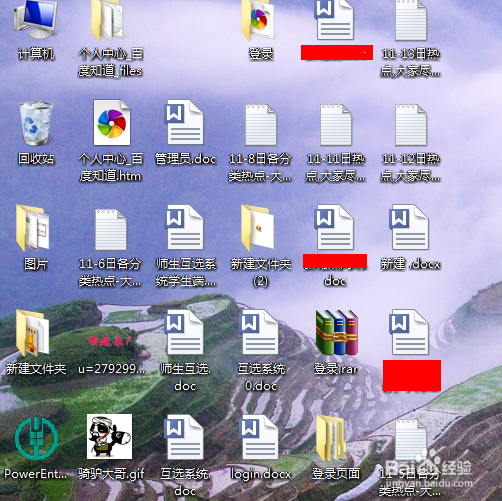Open the 新建文件夹 (2) folder
The width and height of the screenshot is (502, 501).
coord(258,228)
